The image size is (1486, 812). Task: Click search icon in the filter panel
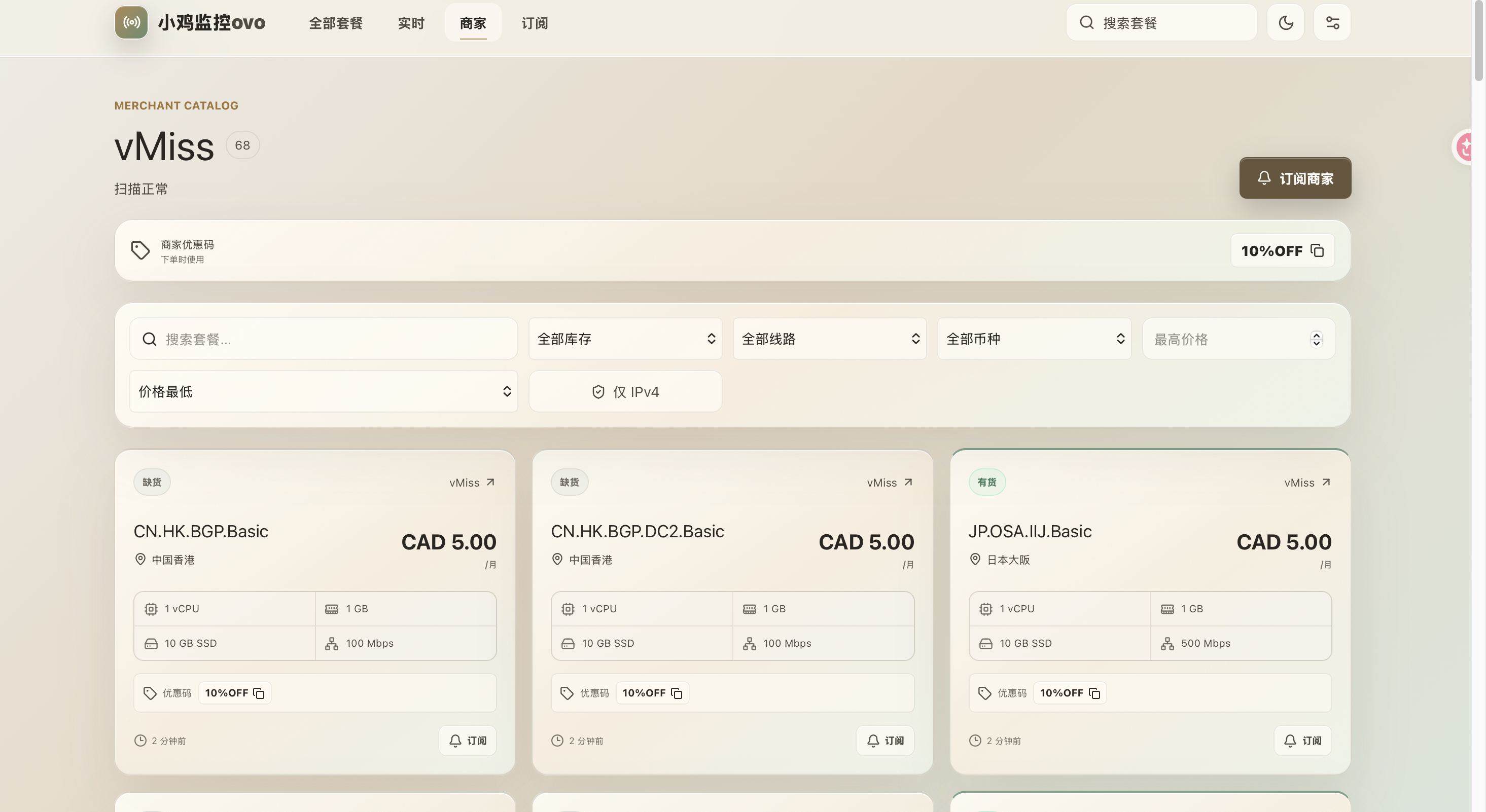click(150, 339)
